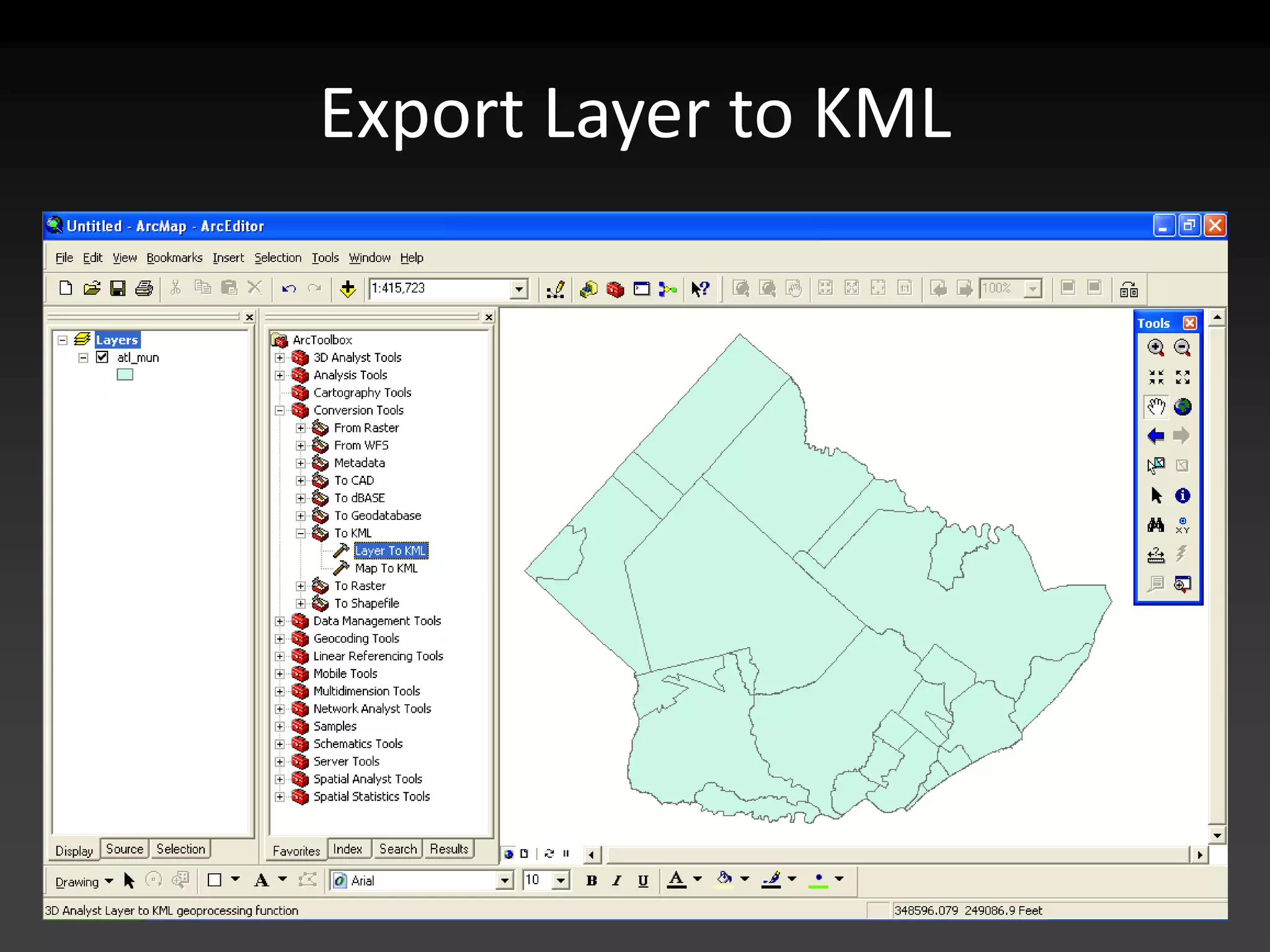The height and width of the screenshot is (952, 1270).
Task: Select the Pan hand tool
Action: pos(1156,407)
